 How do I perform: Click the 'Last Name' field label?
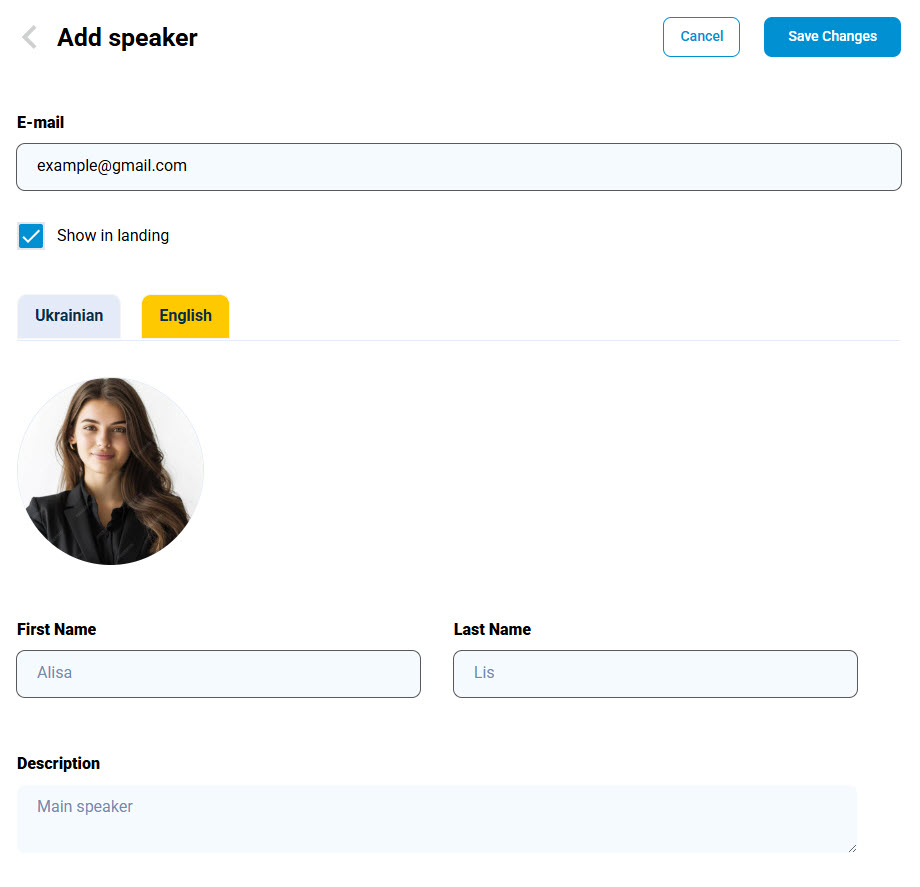[492, 629]
